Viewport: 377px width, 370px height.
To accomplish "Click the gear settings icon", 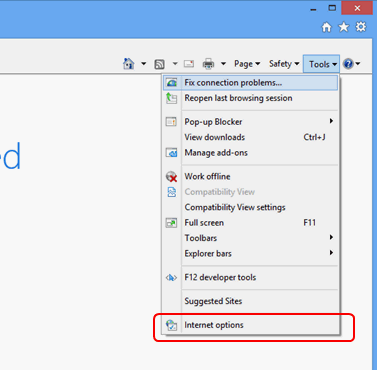I will pyautogui.click(x=361, y=27).
